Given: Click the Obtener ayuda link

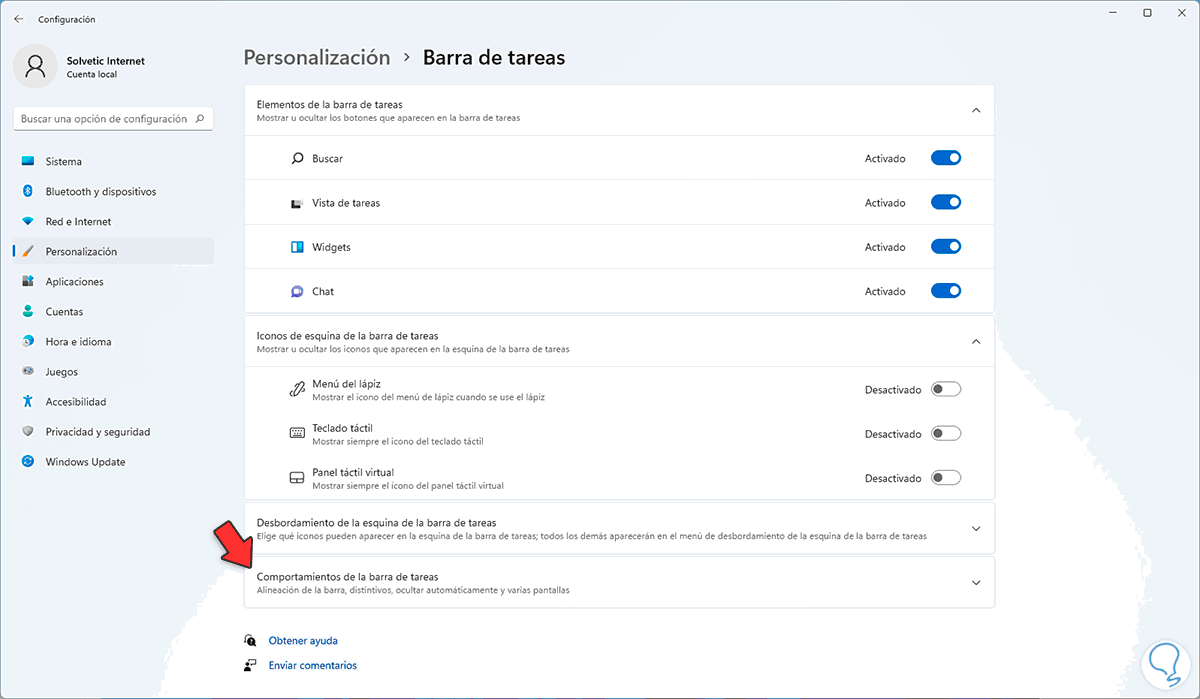Looking at the screenshot, I should (x=303, y=640).
